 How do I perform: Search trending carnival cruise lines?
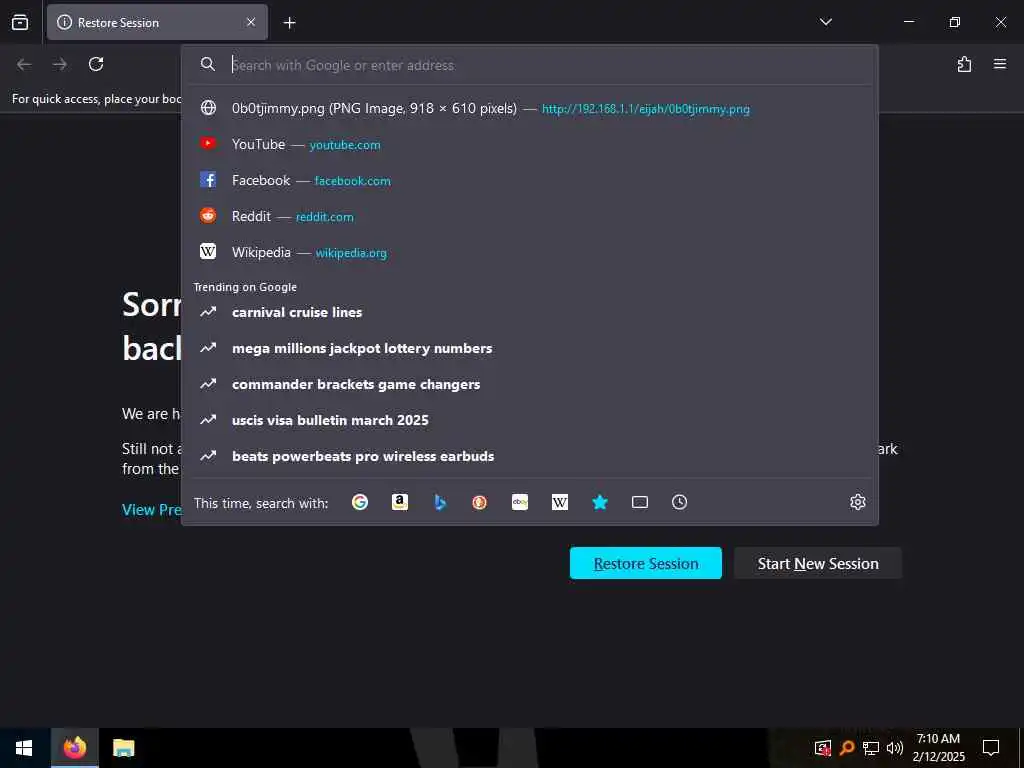[x=530, y=312]
